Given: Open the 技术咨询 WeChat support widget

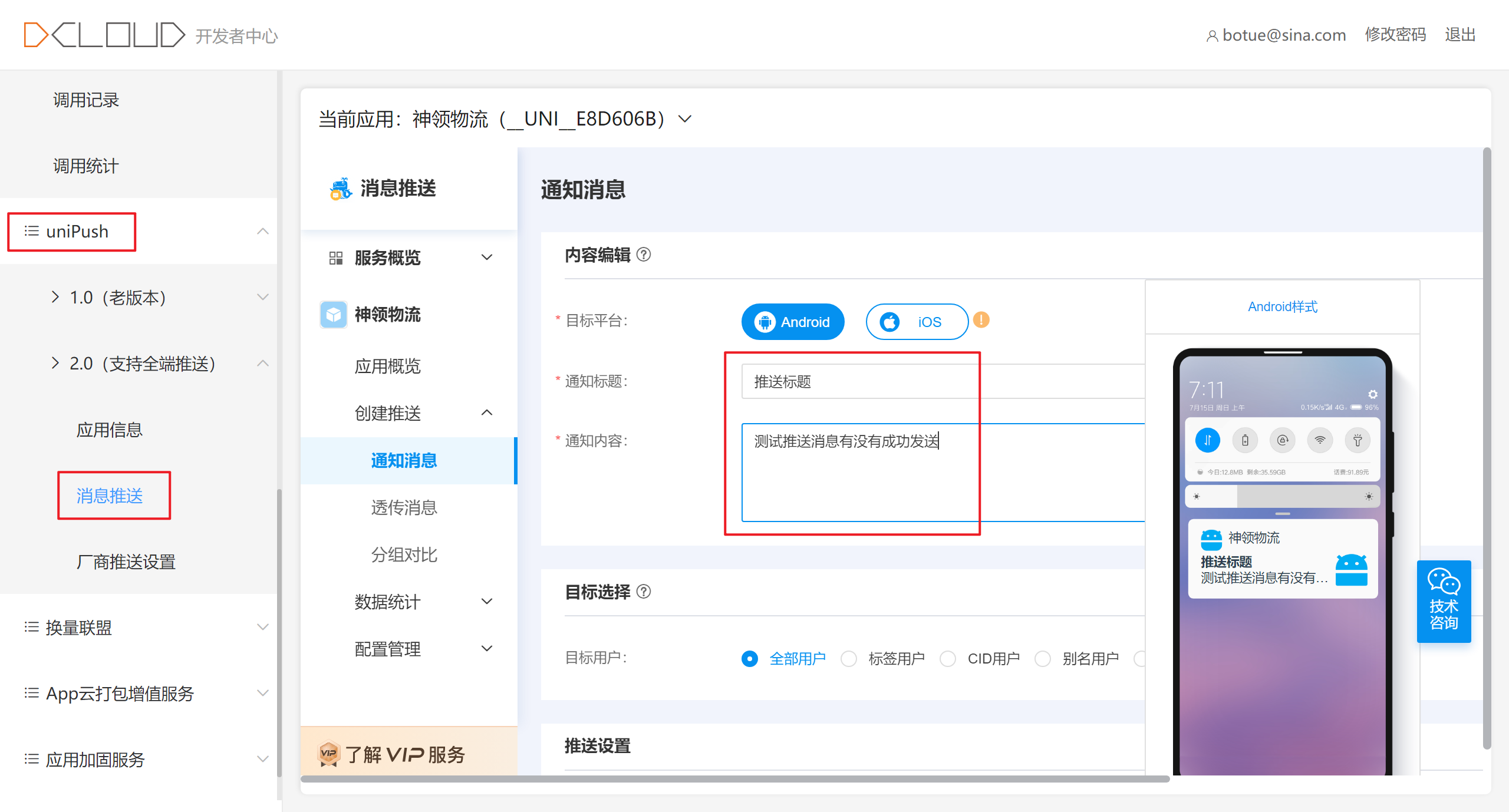Looking at the screenshot, I should [x=1443, y=601].
